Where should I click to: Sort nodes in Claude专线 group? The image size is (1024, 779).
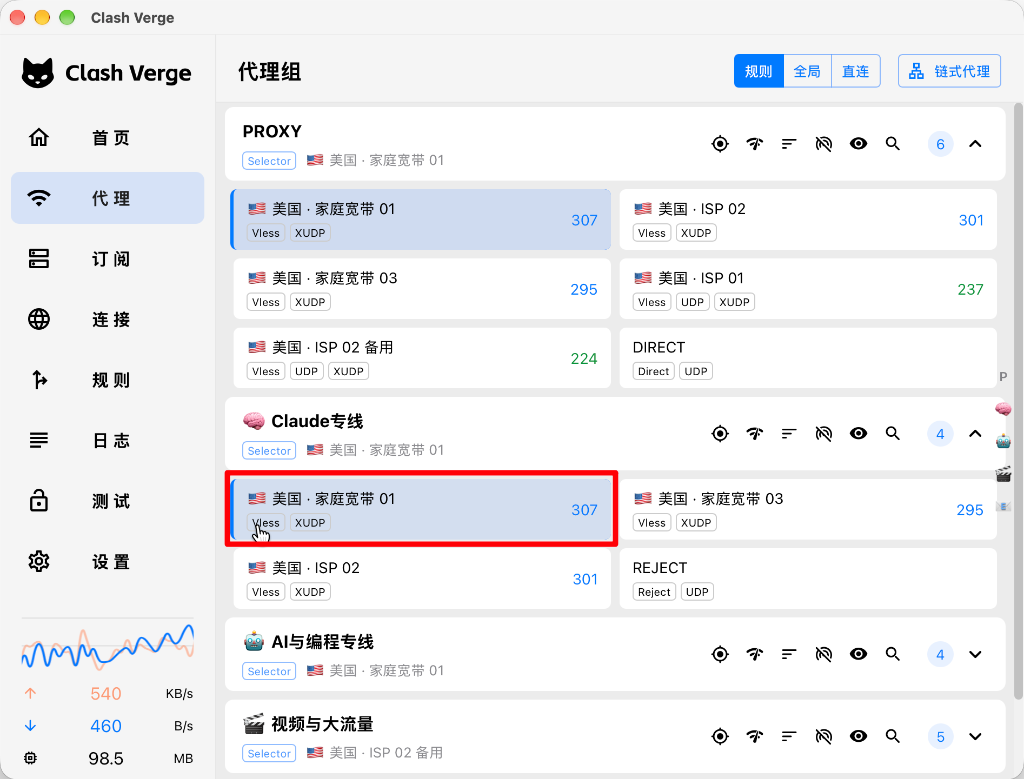[789, 434]
